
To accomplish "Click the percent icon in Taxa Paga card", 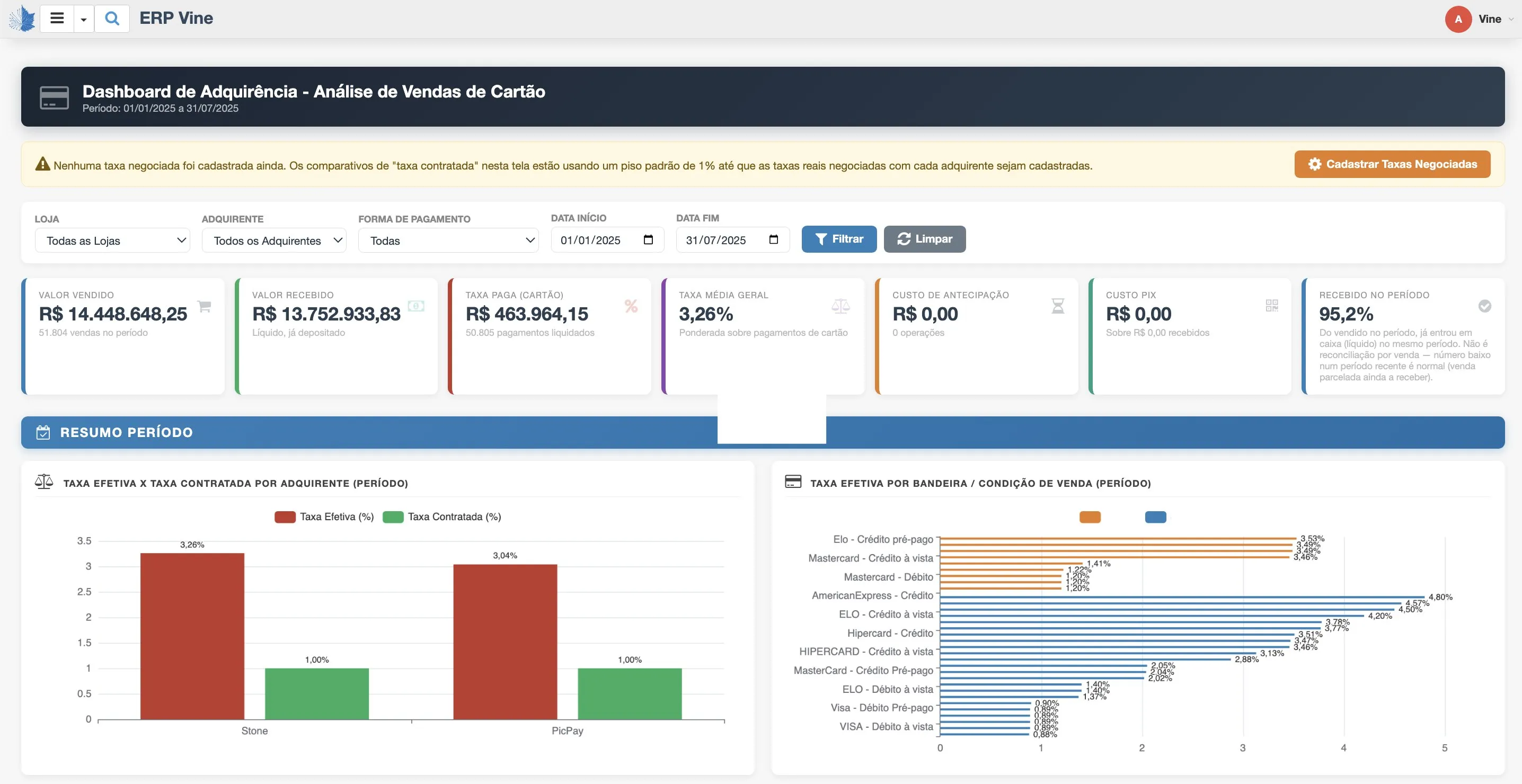I will tap(631, 306).
